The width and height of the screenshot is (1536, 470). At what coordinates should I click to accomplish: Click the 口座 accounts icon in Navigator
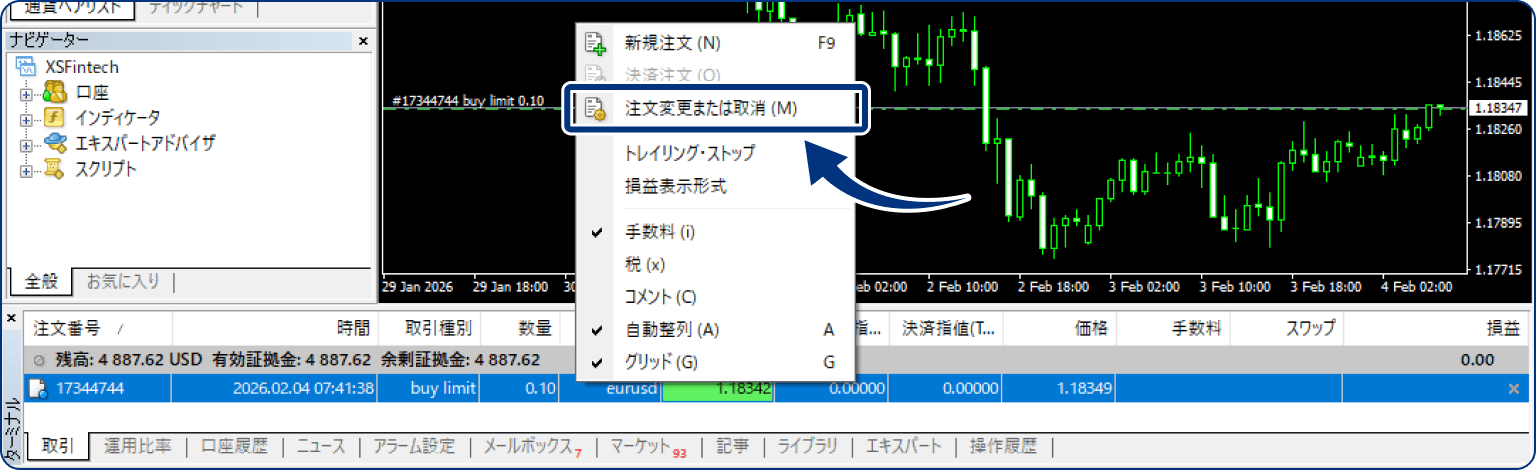point(54,93)
